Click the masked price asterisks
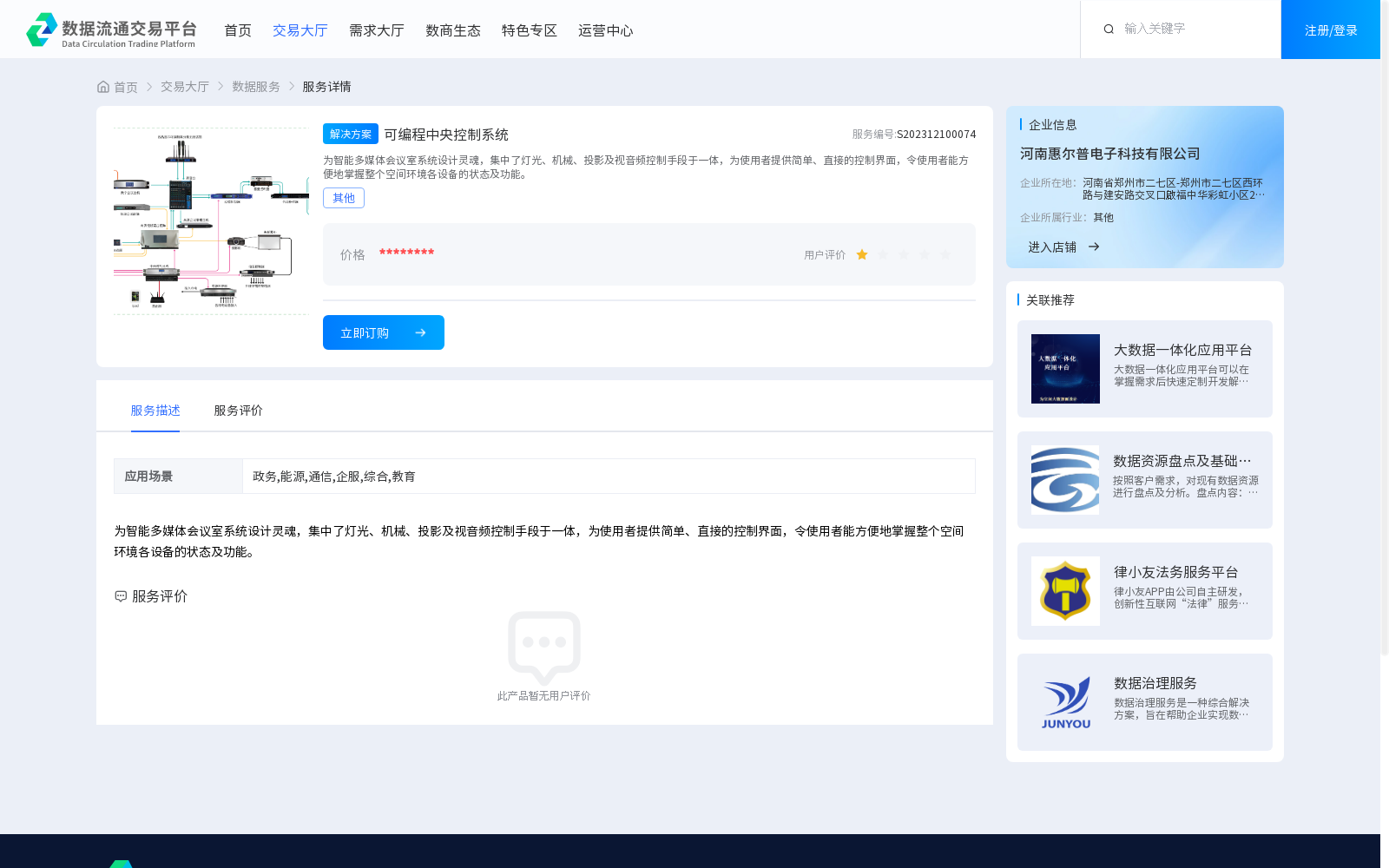 (406, 253)
